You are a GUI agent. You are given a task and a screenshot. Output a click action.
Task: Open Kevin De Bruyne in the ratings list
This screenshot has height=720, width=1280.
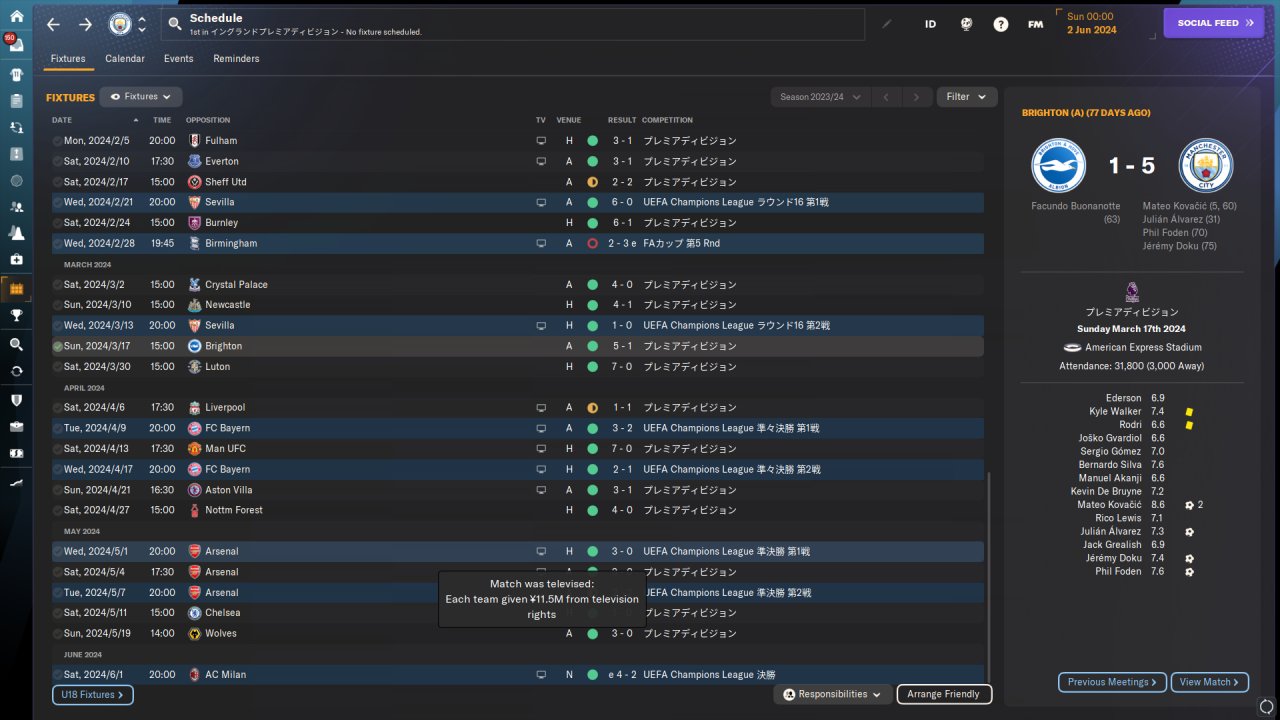[x=1106, y=492]
